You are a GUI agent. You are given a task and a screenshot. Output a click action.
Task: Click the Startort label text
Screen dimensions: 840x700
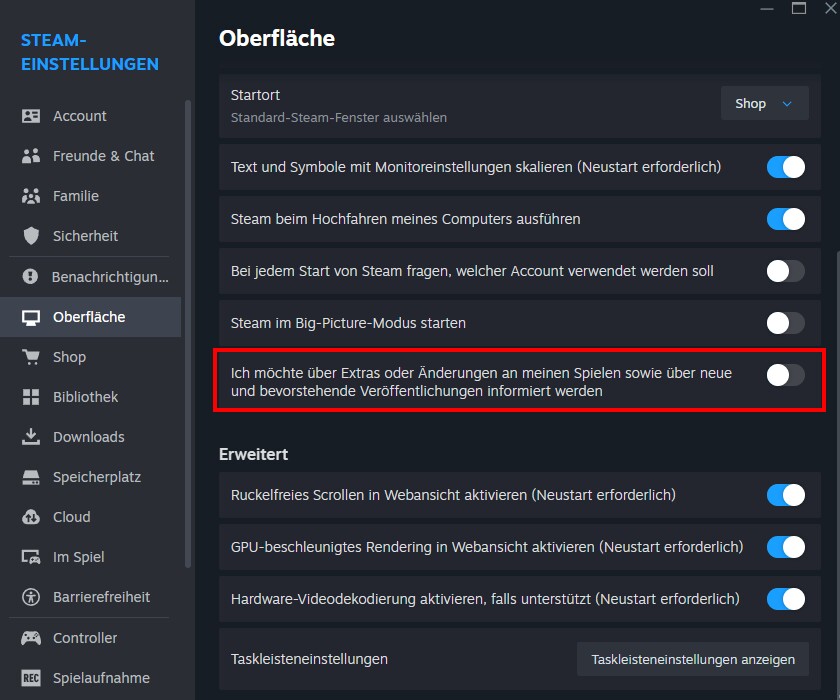coord(255,95)
